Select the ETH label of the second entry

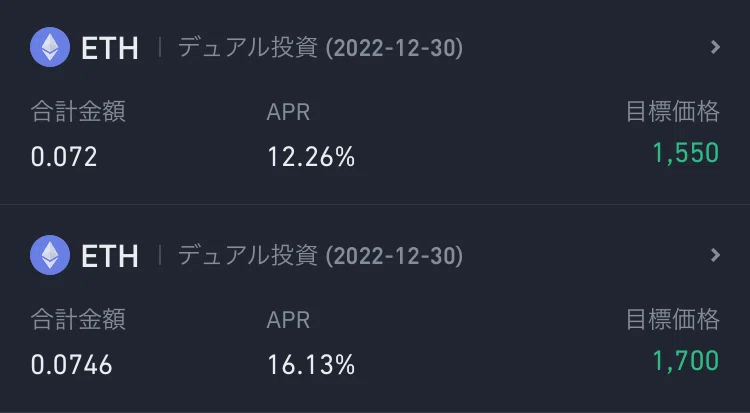click(110, 256)
